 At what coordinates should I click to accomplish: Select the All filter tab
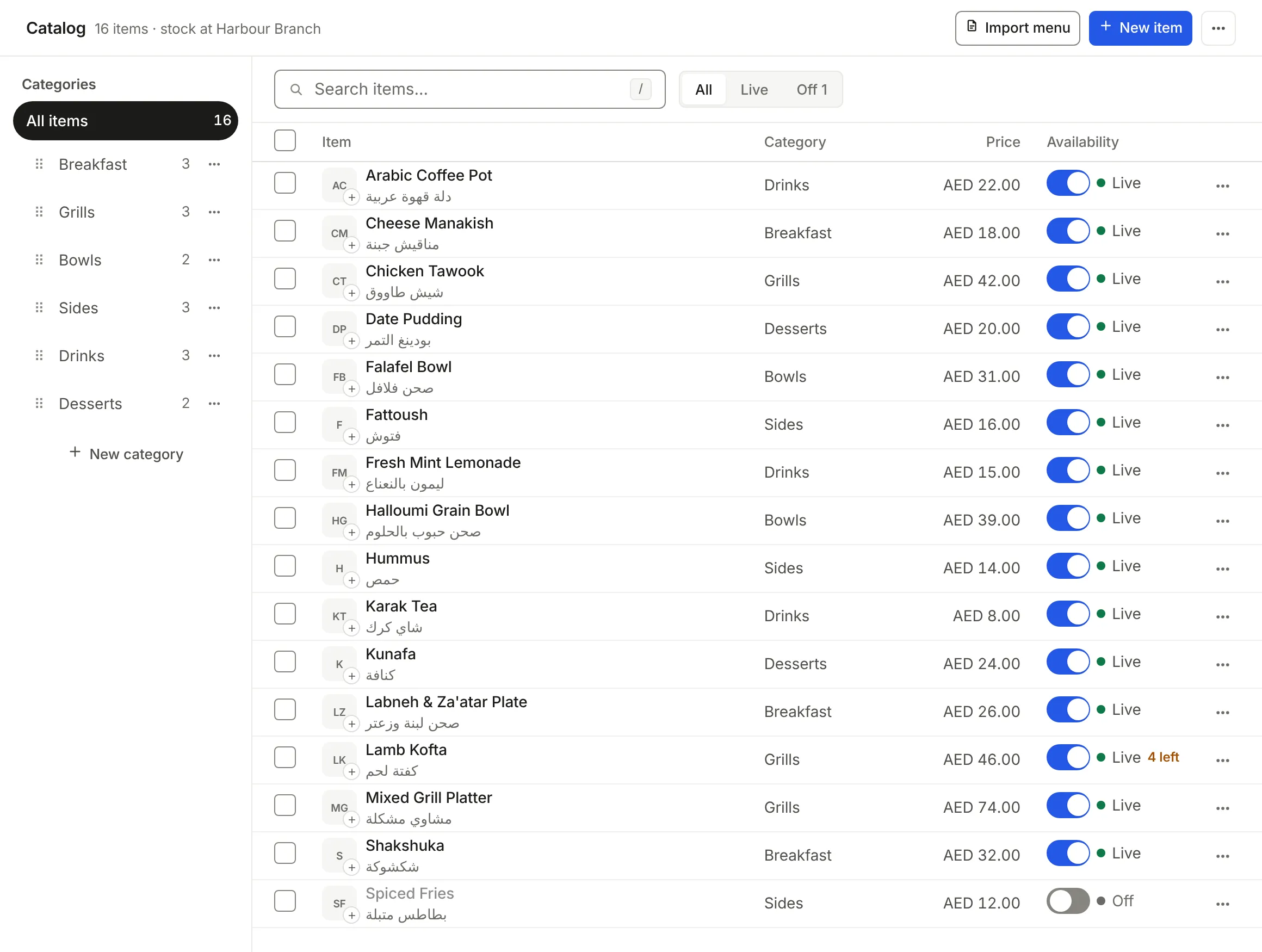[703, 90]
